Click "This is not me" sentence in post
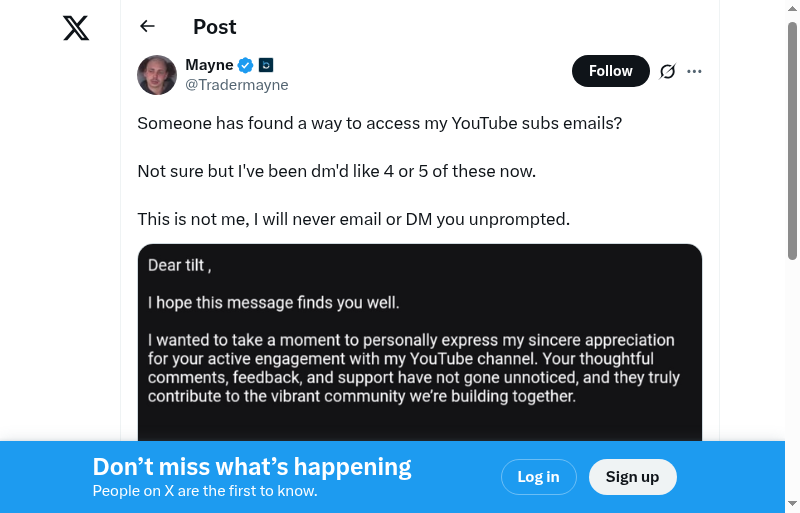The height and width of the screenshot is (513, 800). click(353, 219)
